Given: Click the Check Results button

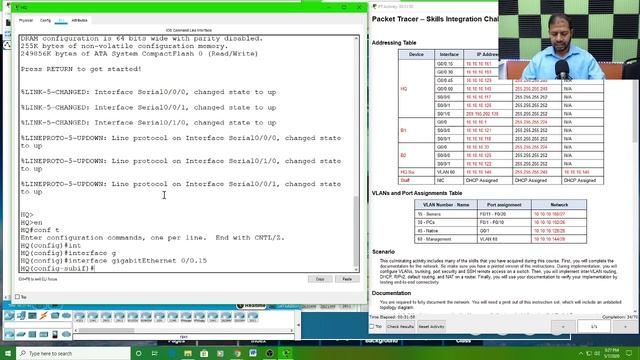Looking at the screenshot, I should pos(400,327).
